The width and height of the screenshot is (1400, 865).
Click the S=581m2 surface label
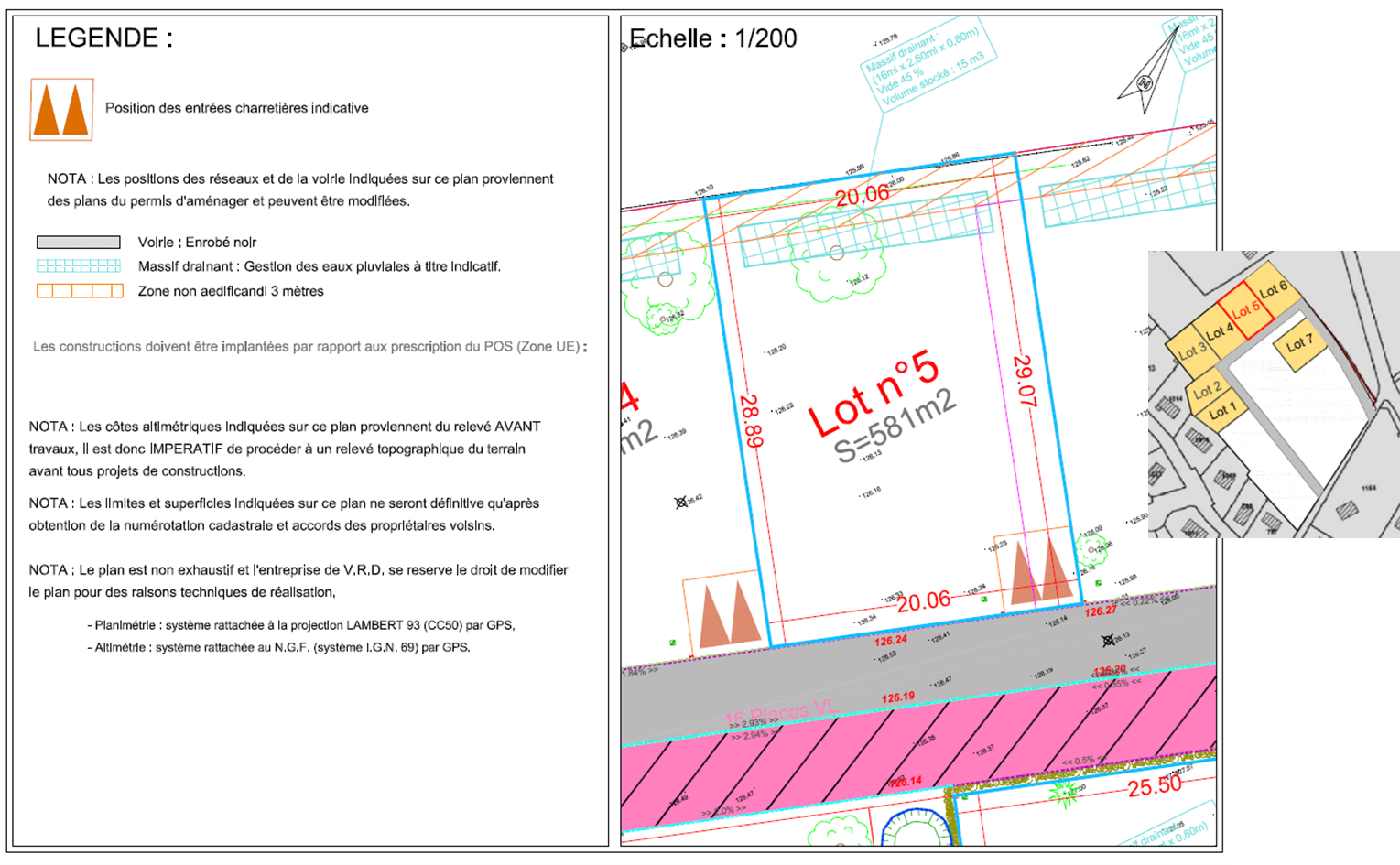point(895,427)
